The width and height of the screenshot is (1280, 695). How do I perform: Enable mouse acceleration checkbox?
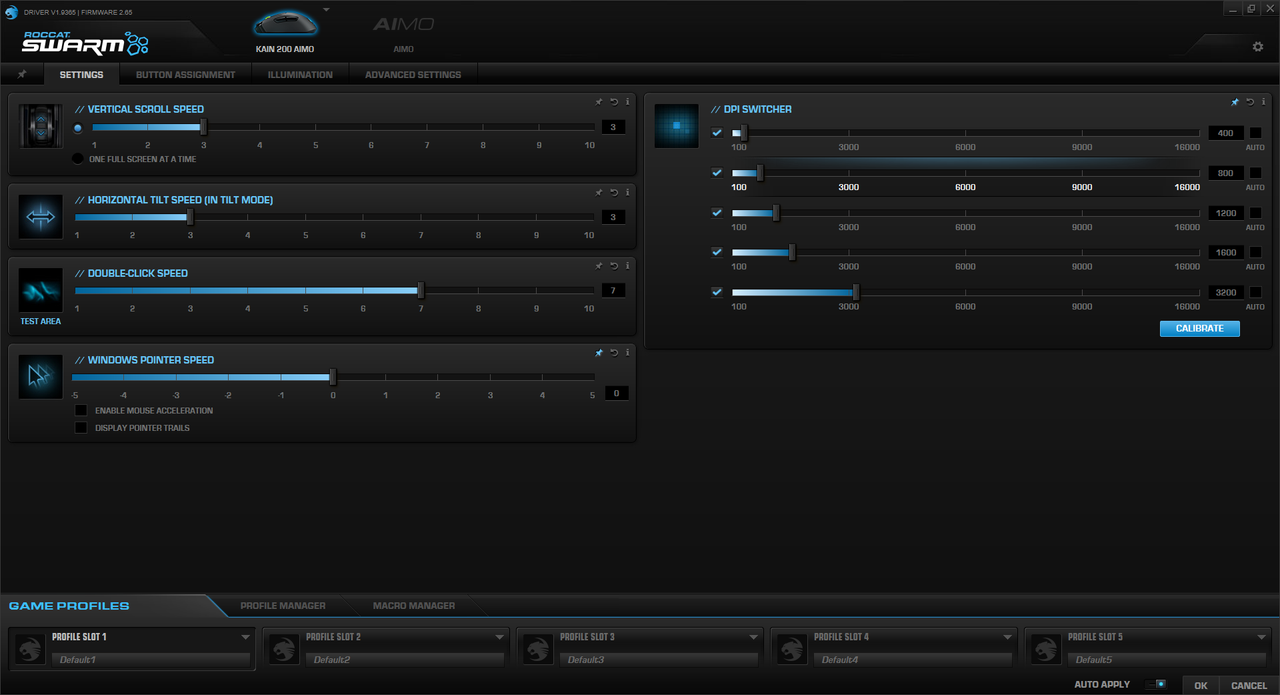[x=81, y=410]
